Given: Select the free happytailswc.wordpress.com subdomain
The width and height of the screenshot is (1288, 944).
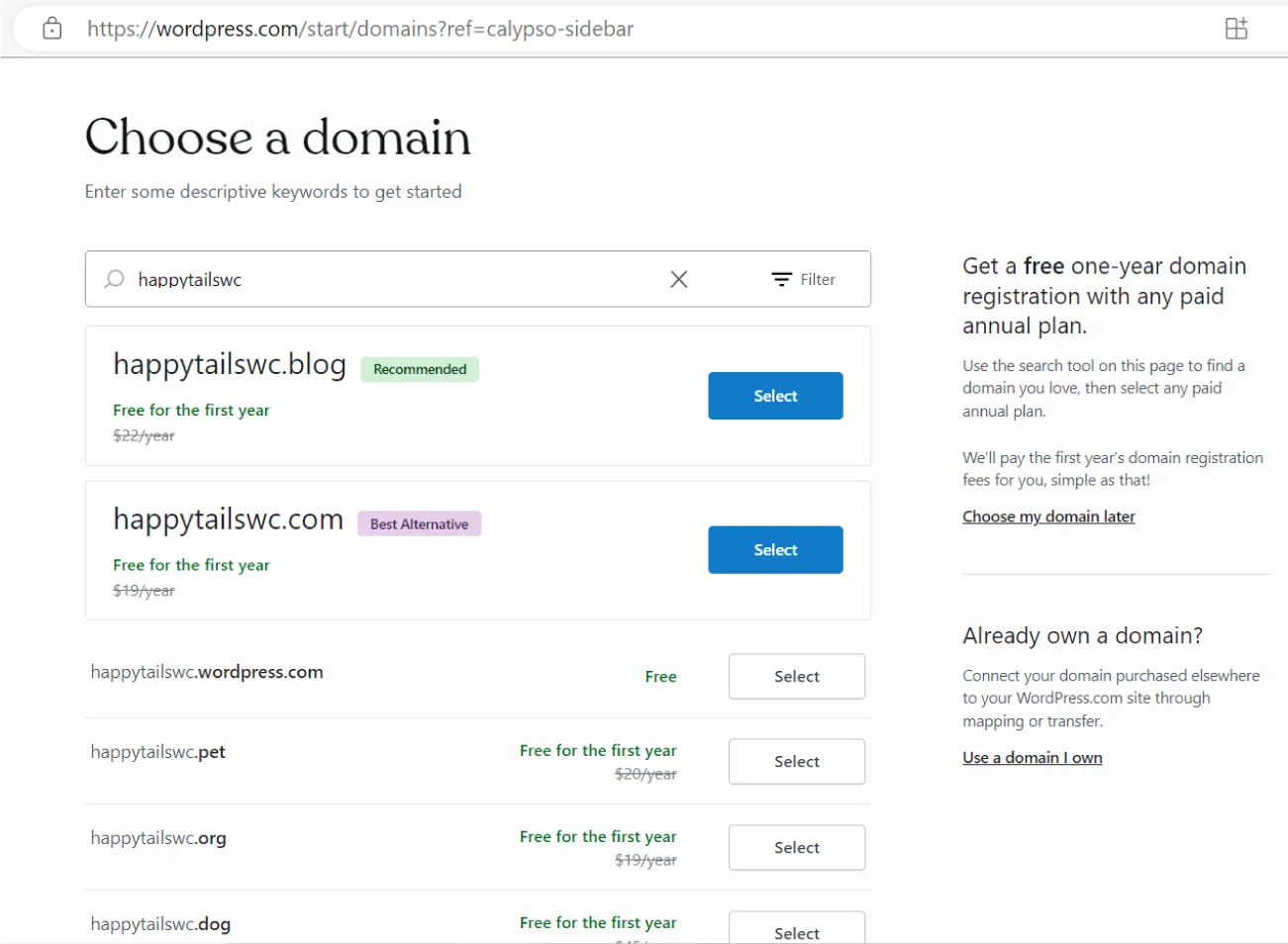Looking at the screenshot, I should (796, 676).
